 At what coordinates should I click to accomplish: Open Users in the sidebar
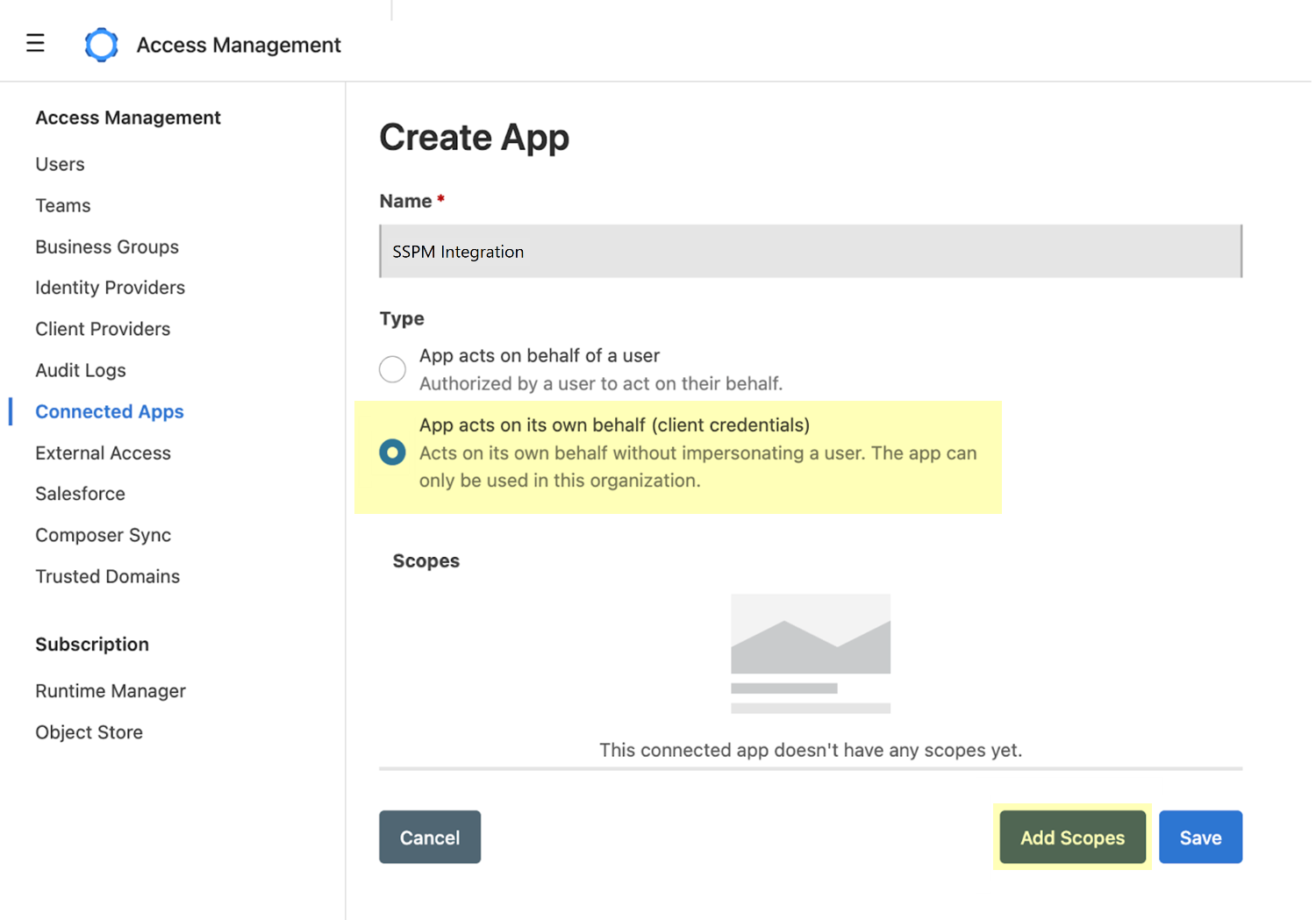[x=60, y=164]
